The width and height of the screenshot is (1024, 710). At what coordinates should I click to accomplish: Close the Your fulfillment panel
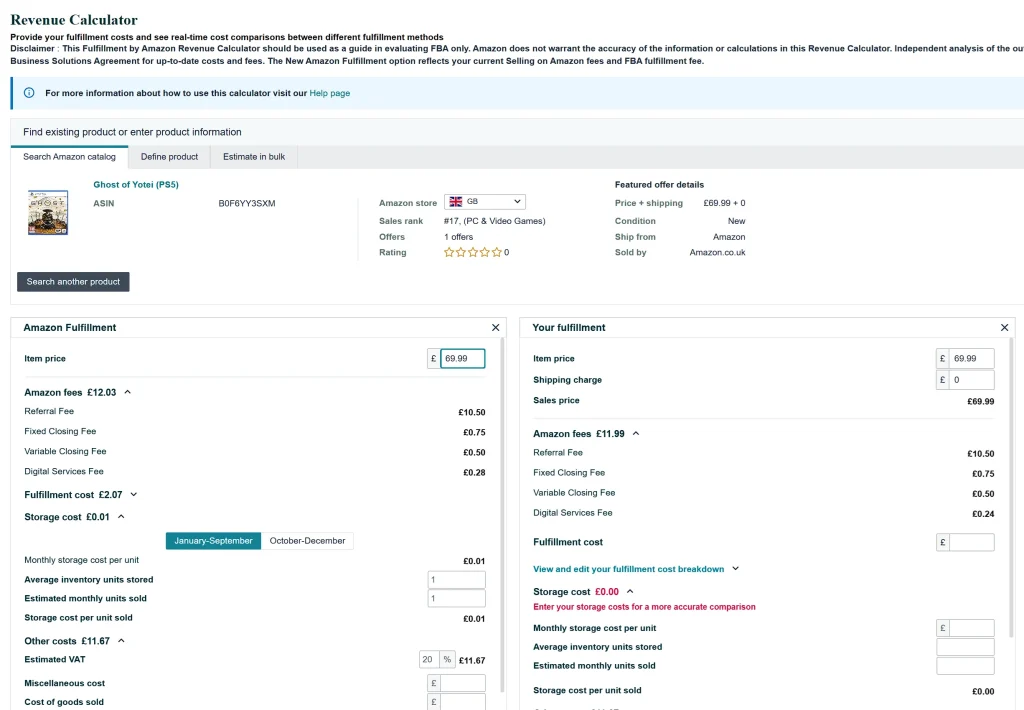coord(1004,327)
